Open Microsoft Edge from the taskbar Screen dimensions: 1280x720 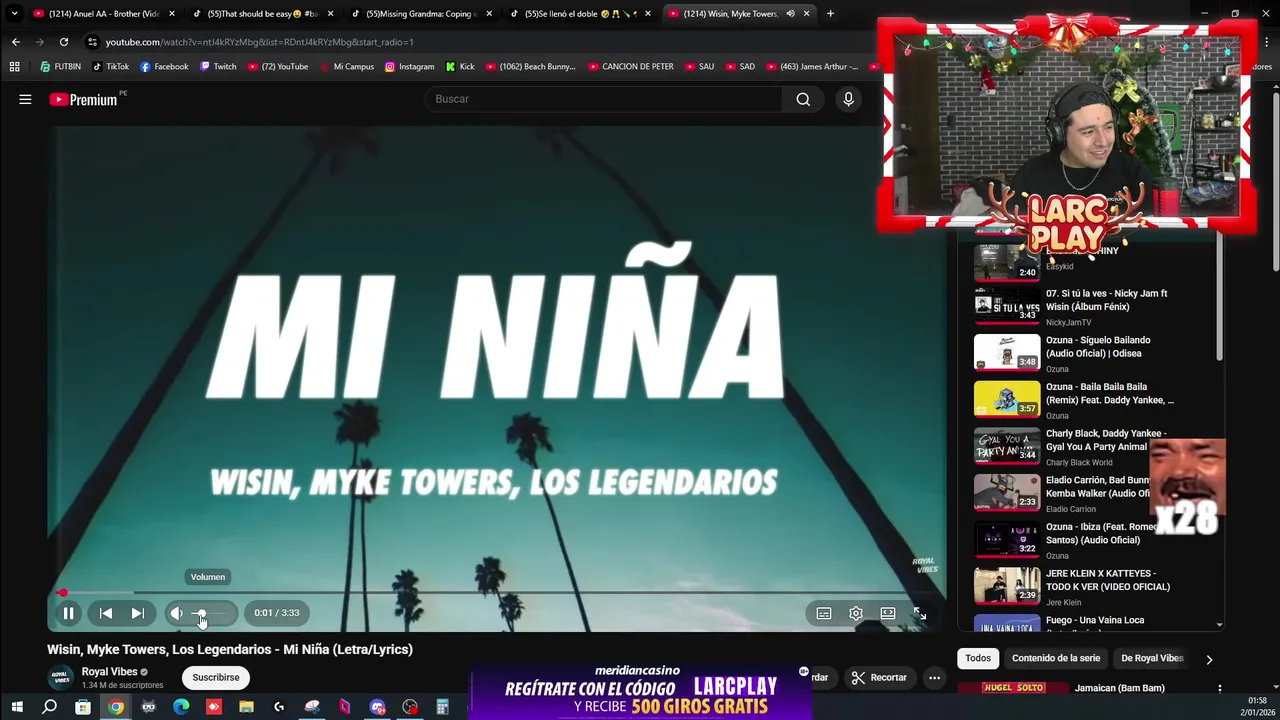(181, 707)
